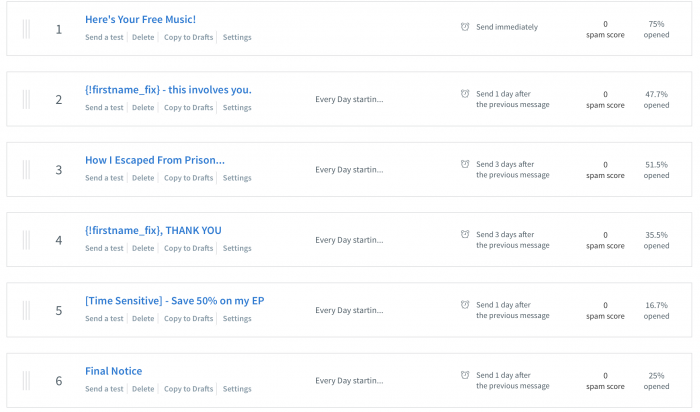Click Every Day startin... schedule for message 3
Image resolution: width=700 pixels, height=412 pixels.
349,170
